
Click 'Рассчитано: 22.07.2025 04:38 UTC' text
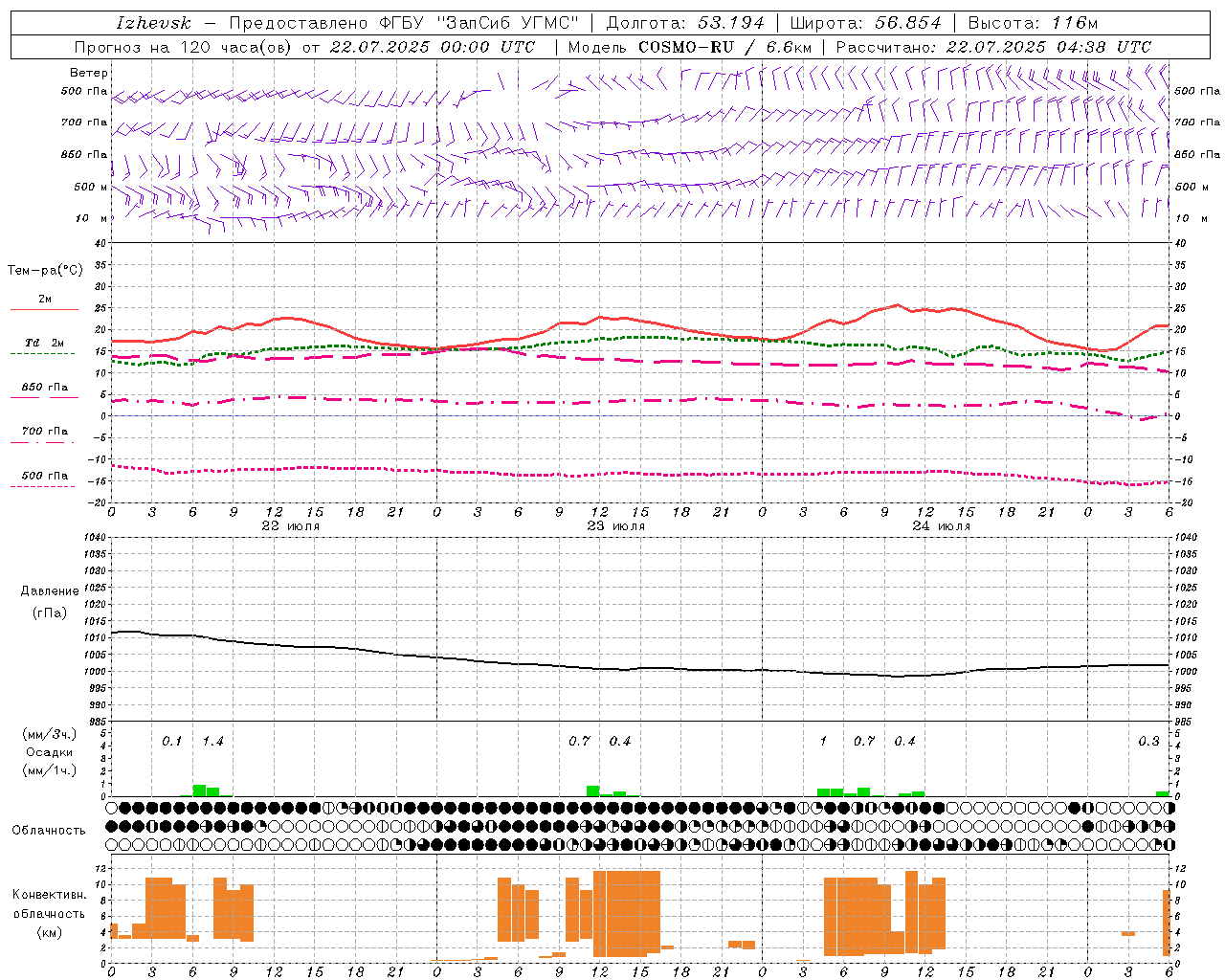click(993, 47)
